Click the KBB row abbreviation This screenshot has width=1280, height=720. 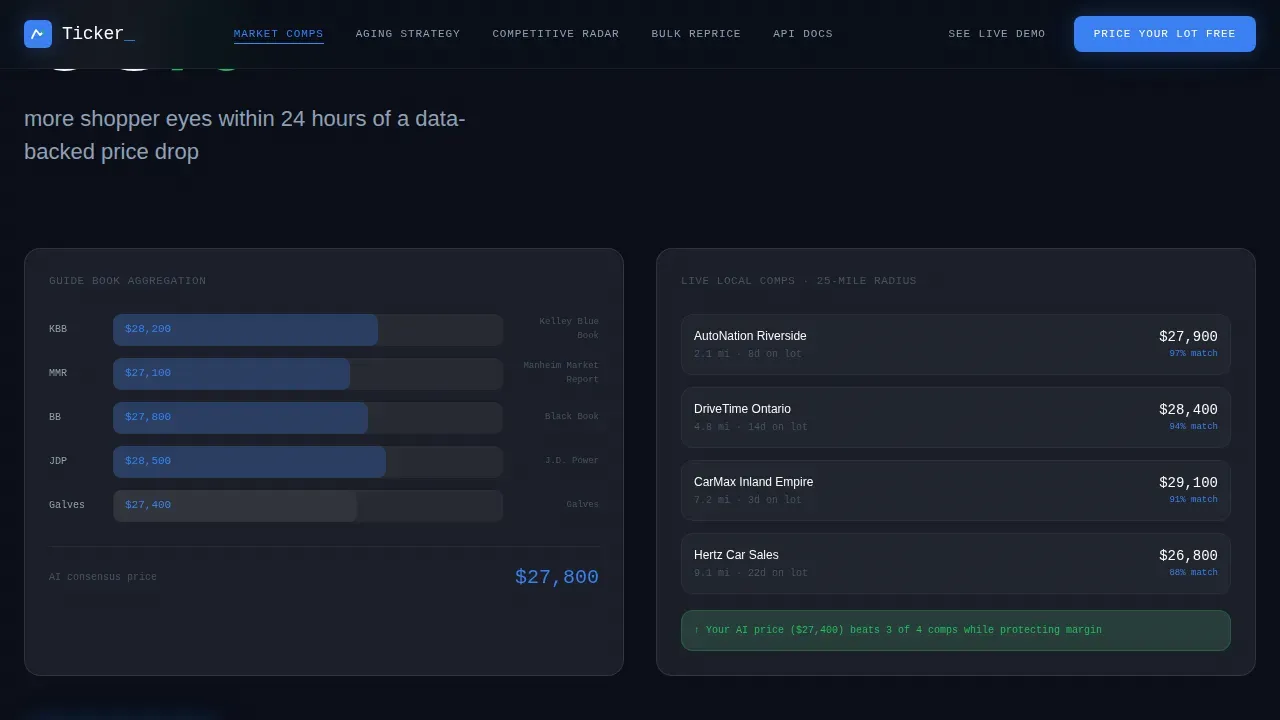coord(58,329)
